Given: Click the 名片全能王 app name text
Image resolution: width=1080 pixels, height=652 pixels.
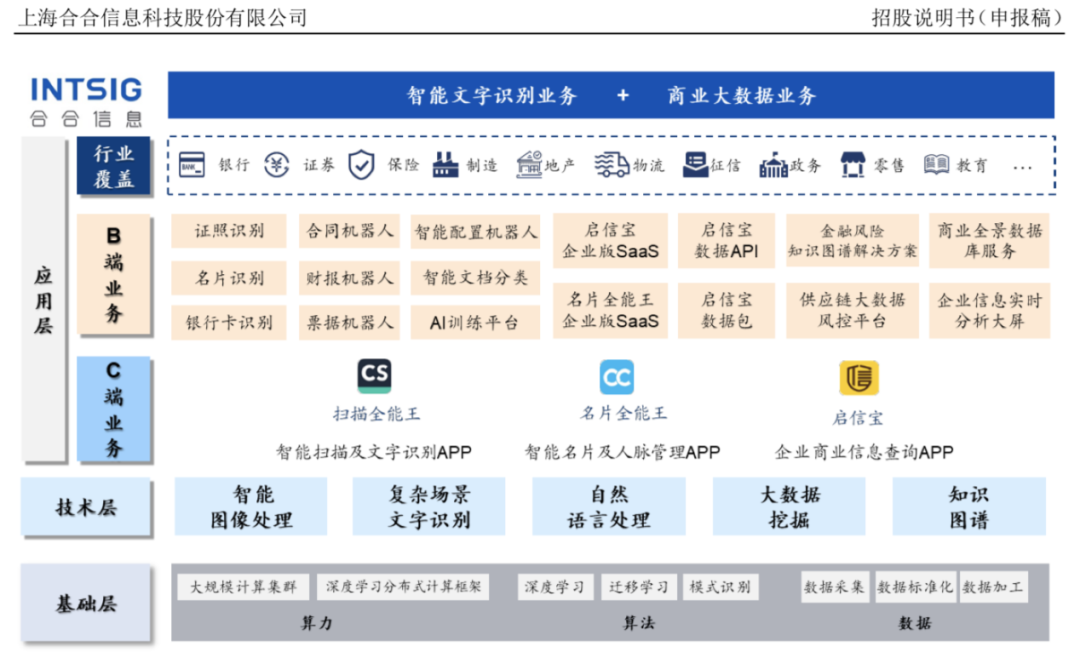Looking at the screenshot, I should 623,413.
